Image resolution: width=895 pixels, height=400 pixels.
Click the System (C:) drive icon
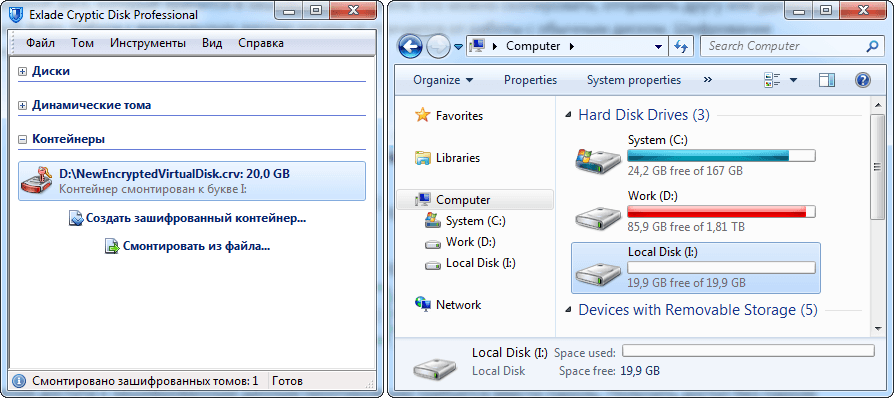click(598, 160)
